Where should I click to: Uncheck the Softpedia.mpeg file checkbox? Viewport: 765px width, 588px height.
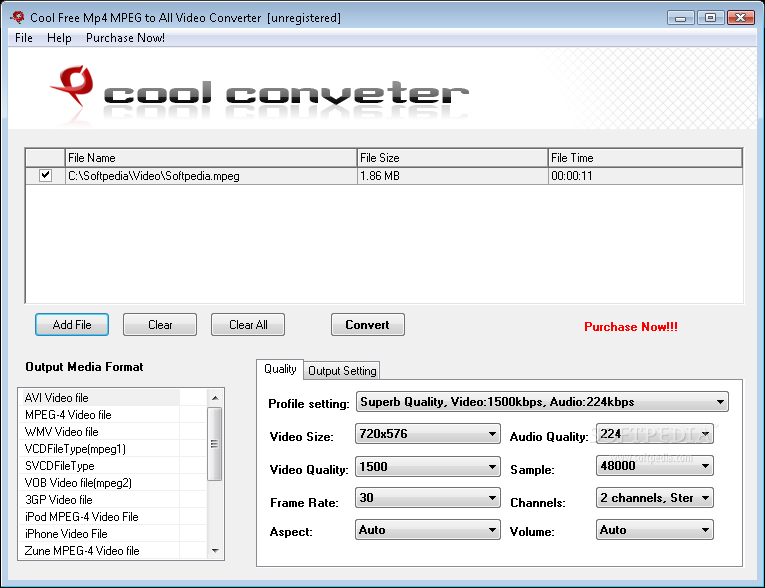click(x=45, y=175)
